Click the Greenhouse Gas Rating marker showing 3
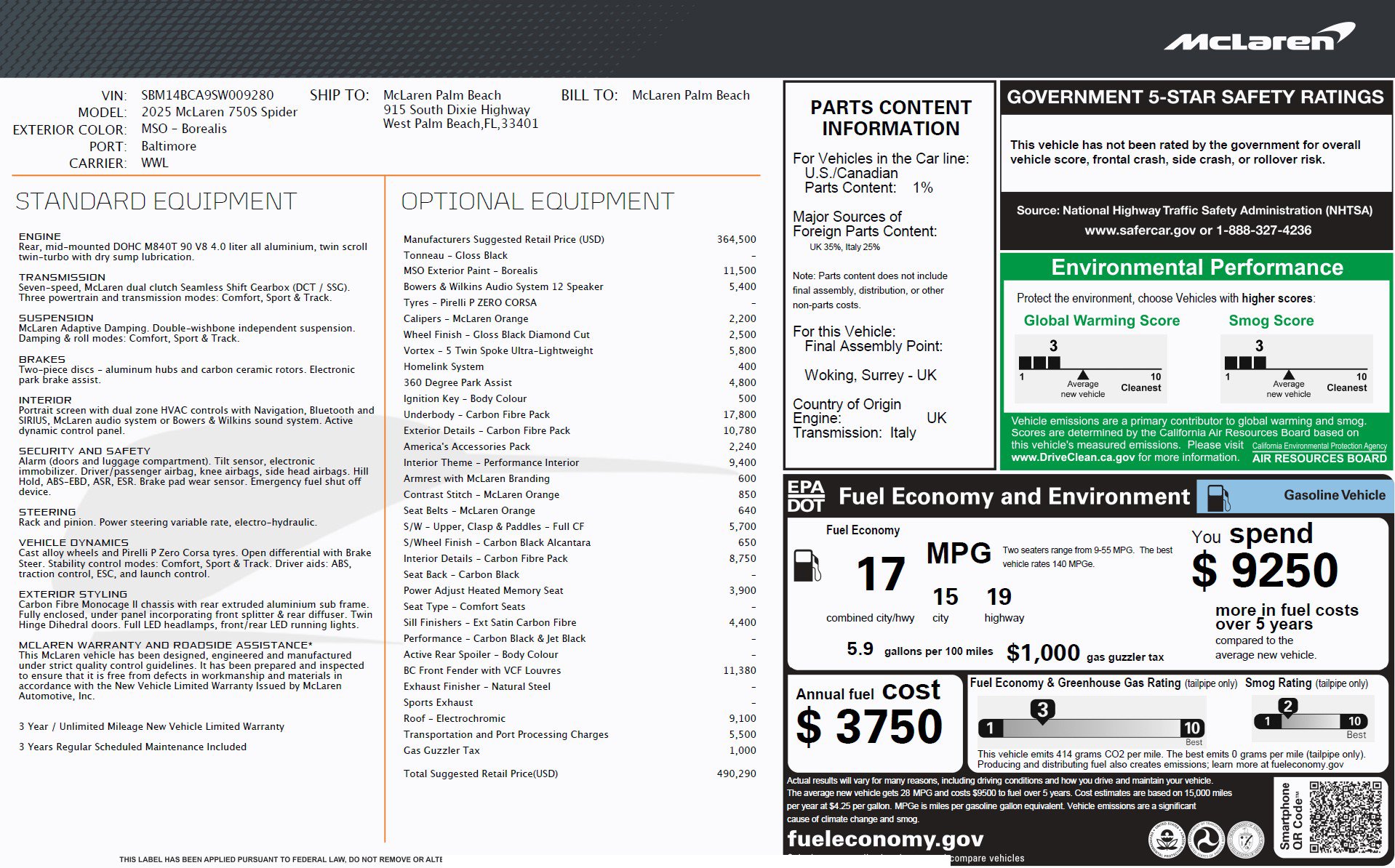 [x=1042, y=710]
